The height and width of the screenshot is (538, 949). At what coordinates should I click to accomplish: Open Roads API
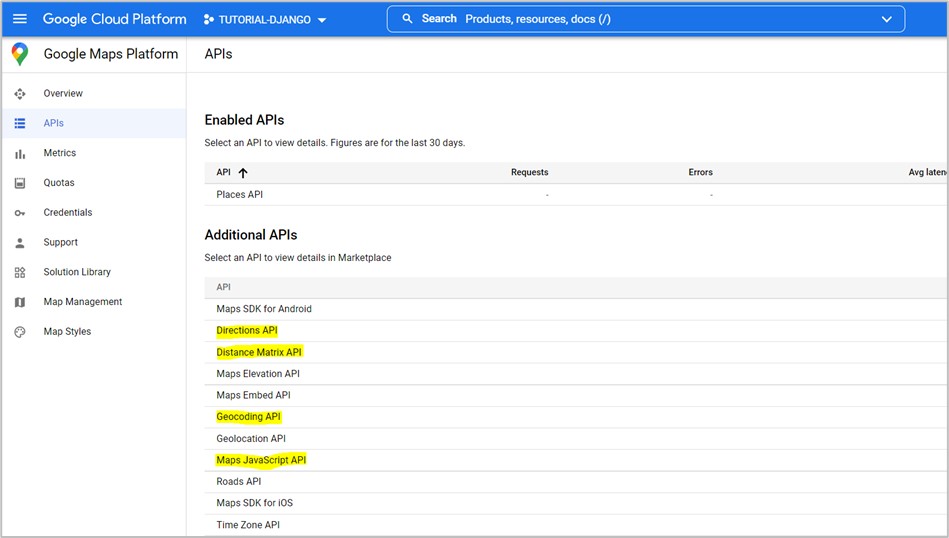click(x=239, y=482)
